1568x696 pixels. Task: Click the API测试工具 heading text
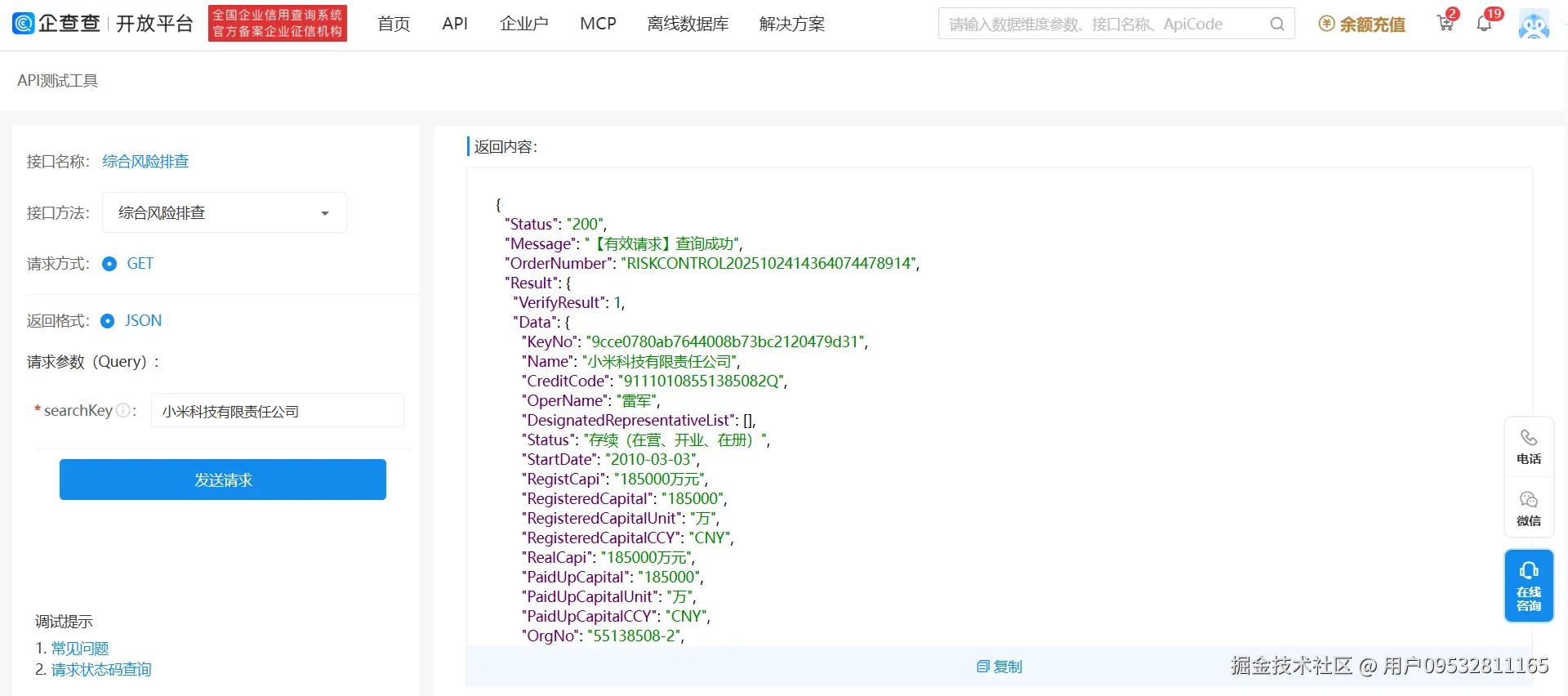(58, 81)
